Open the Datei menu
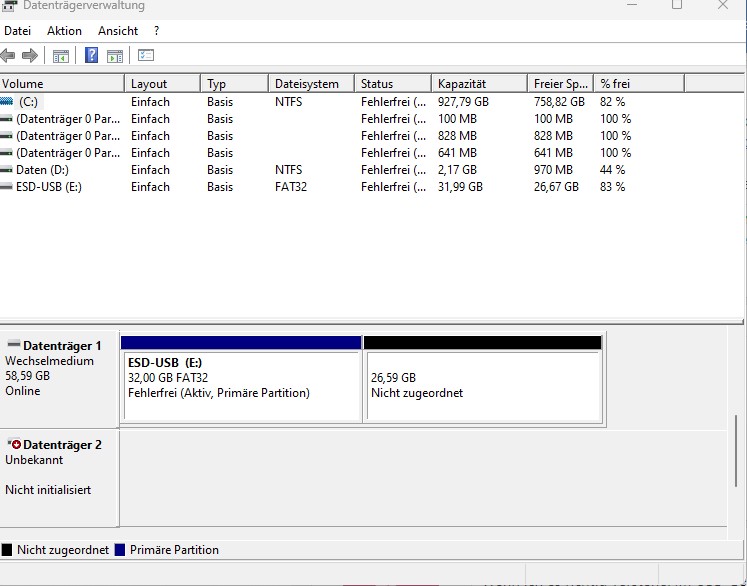 point(18,31)
